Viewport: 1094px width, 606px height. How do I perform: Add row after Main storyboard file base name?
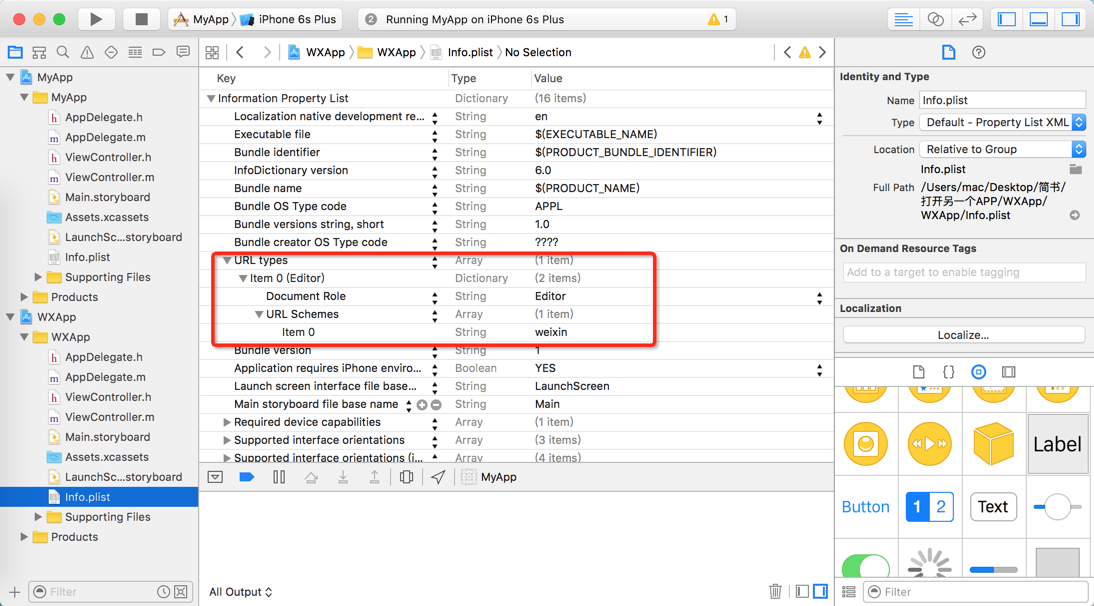pos(422,404)
